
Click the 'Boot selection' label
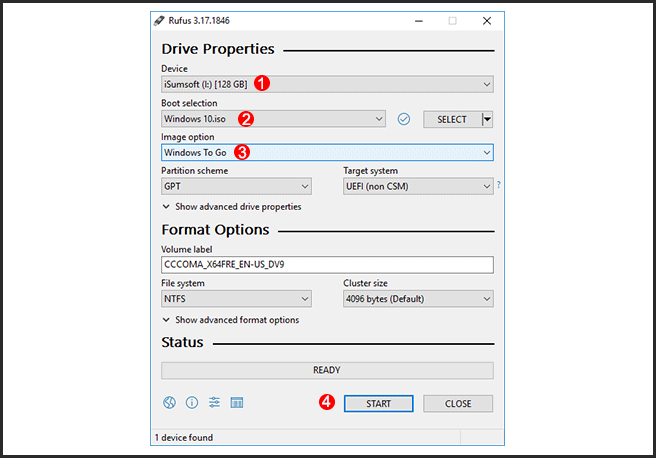[190, 103]
